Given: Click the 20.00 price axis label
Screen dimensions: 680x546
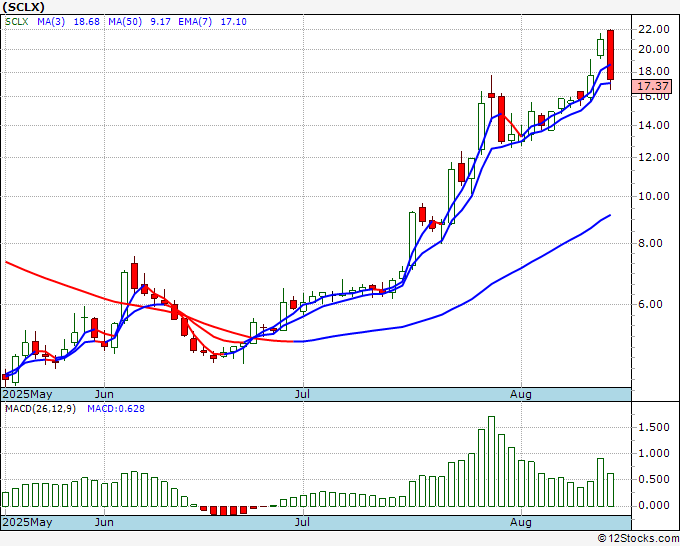Looking at the screenshot, I should [x=654, y=49].
